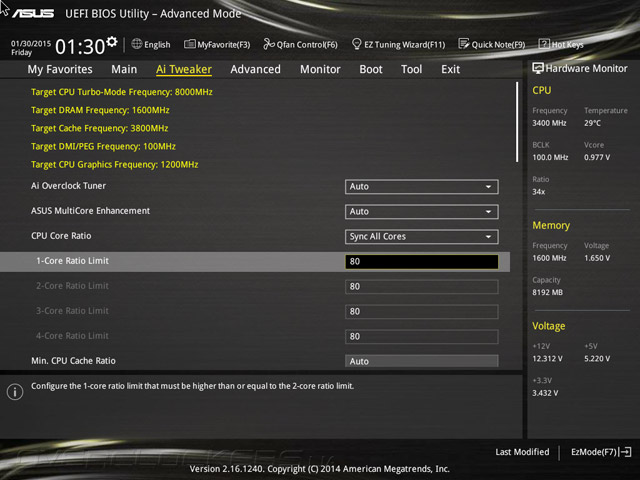Click the Min. CPU Cache Ratio field
The image size is (640, 480).
click(x=422, y=361)
